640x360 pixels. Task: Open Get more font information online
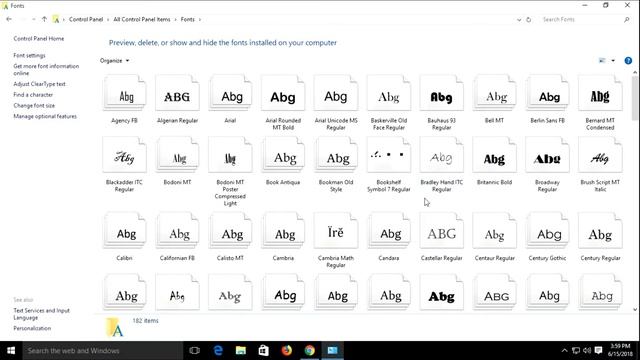click(x=46, y=69)
